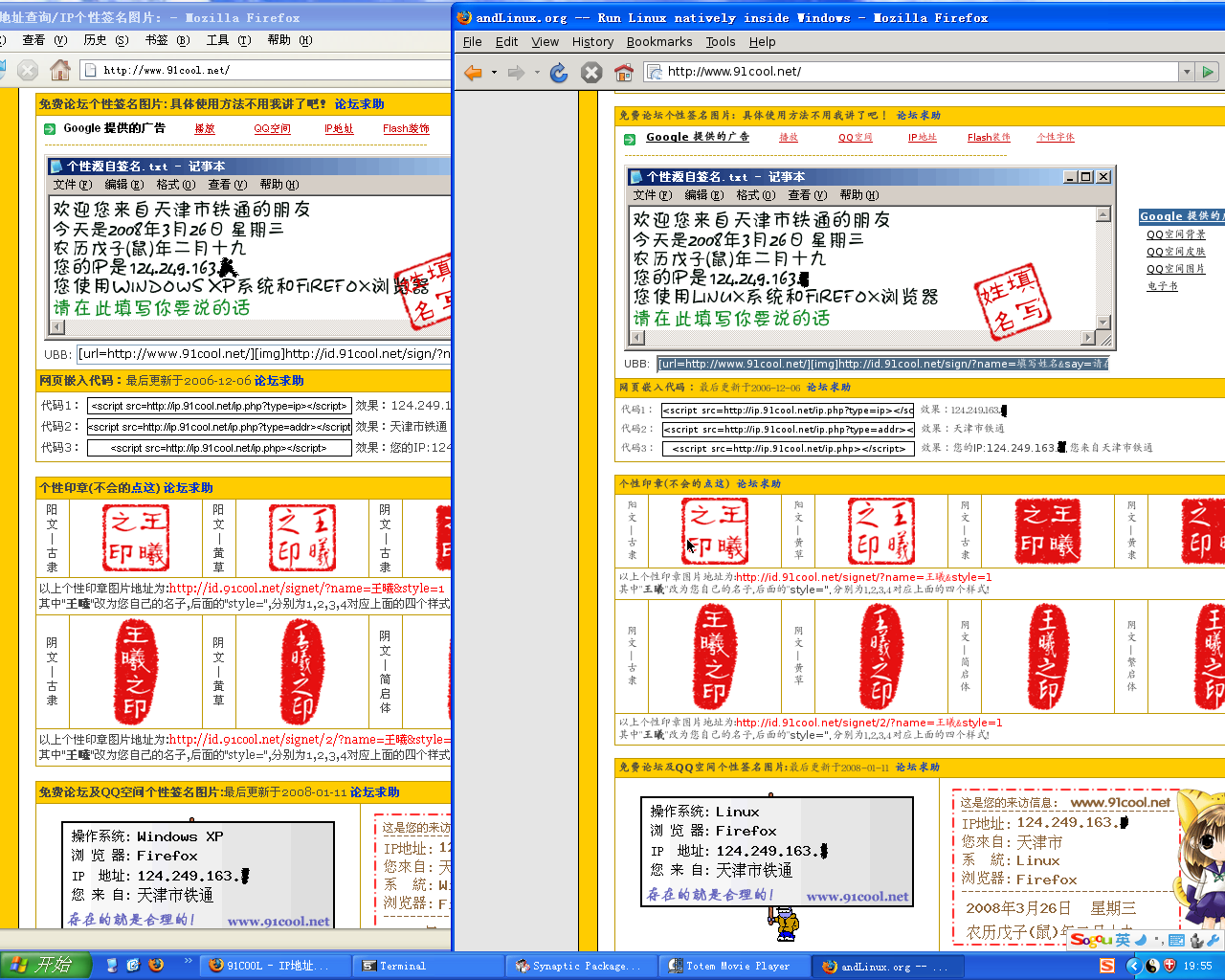Open the Help menu in andLinux Firefox
The image size is (1225, 980).
coord(762,42)
